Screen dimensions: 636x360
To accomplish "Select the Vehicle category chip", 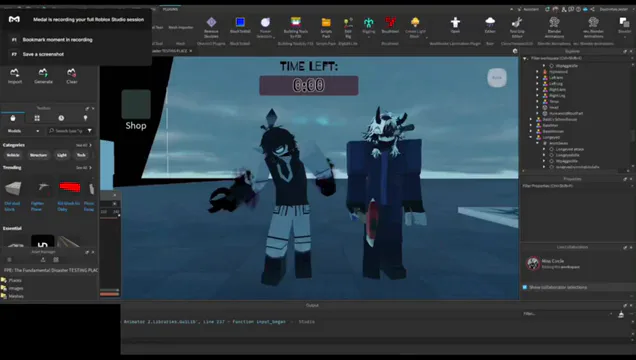I will 13,155.
